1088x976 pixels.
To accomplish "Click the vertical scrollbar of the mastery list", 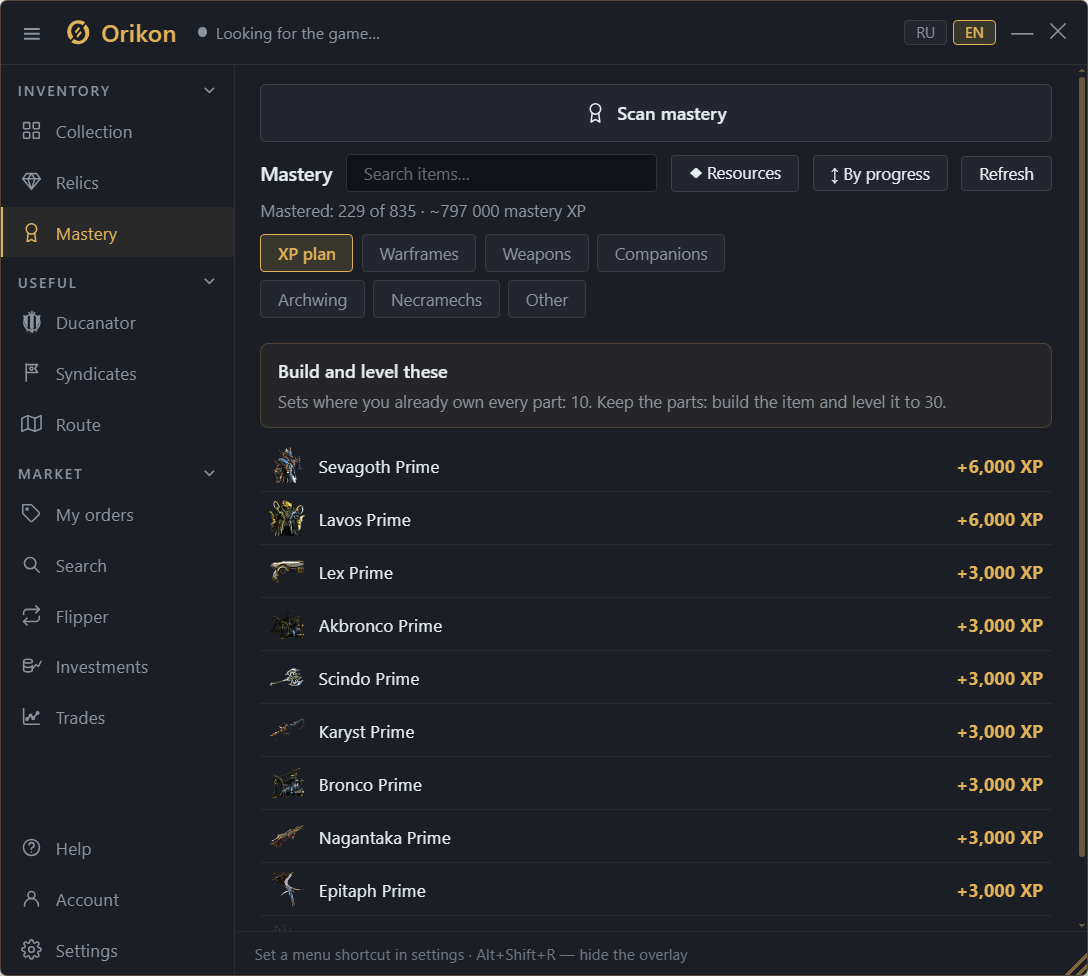I will (x=1082, y=465).
